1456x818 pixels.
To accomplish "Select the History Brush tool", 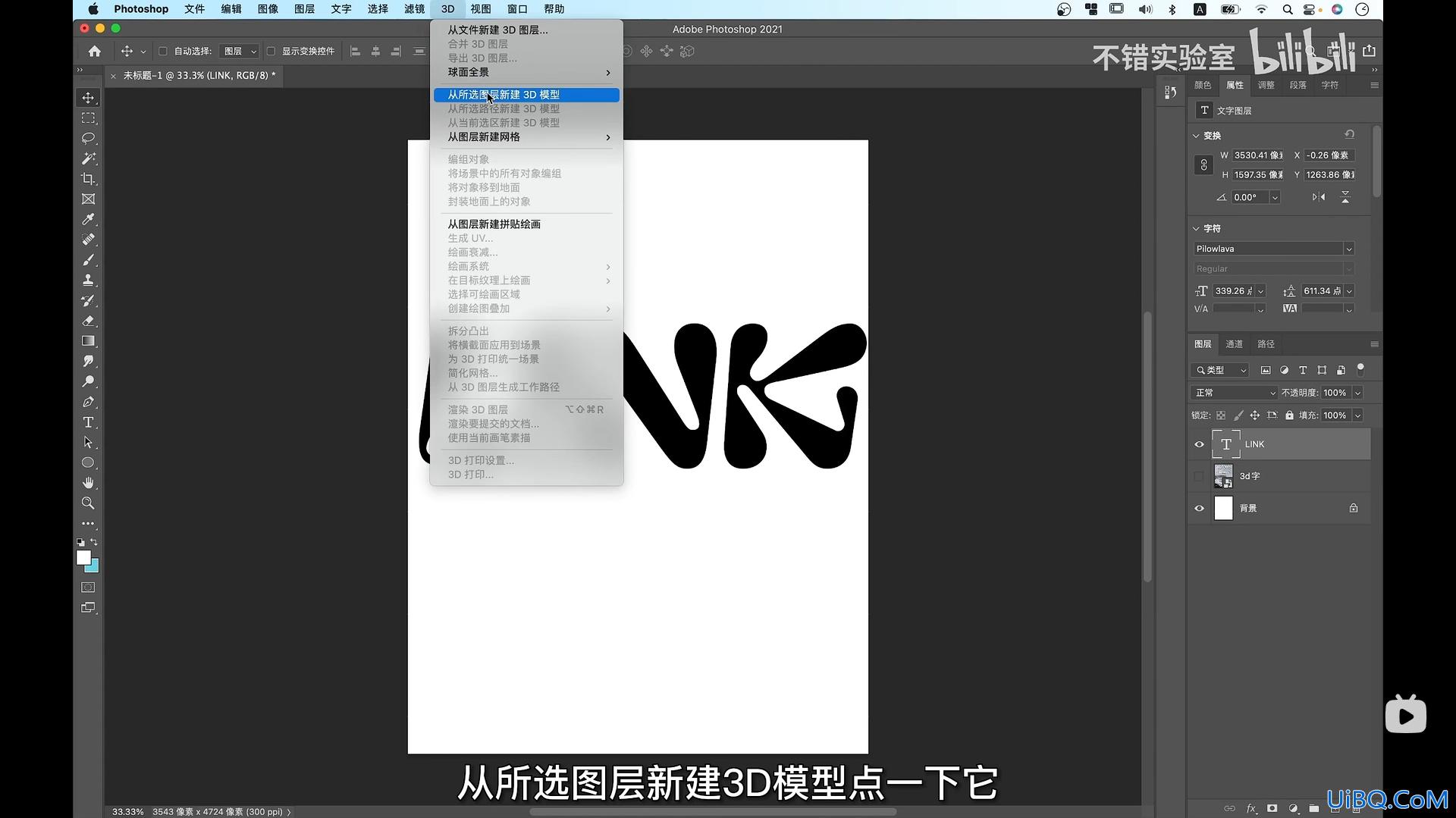I will pyautogui.click(x=88, y=301).
